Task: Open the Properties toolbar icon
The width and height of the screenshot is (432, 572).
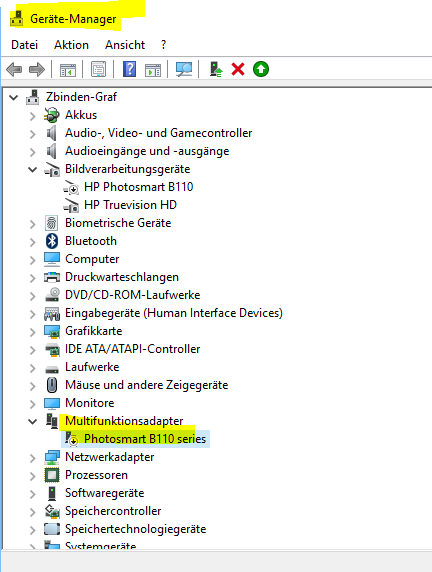Action: pyautogui.click(x=99, y=69)
